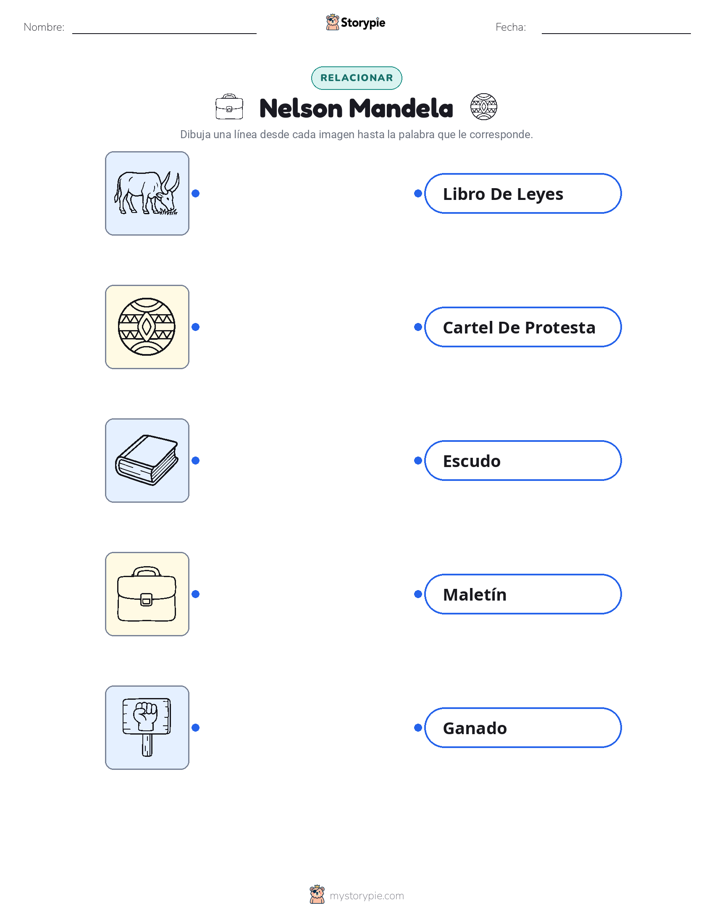The height and width of the screenshot is (924, 714).
Task: Click the Fecha input line
Action: click(616, 28)
